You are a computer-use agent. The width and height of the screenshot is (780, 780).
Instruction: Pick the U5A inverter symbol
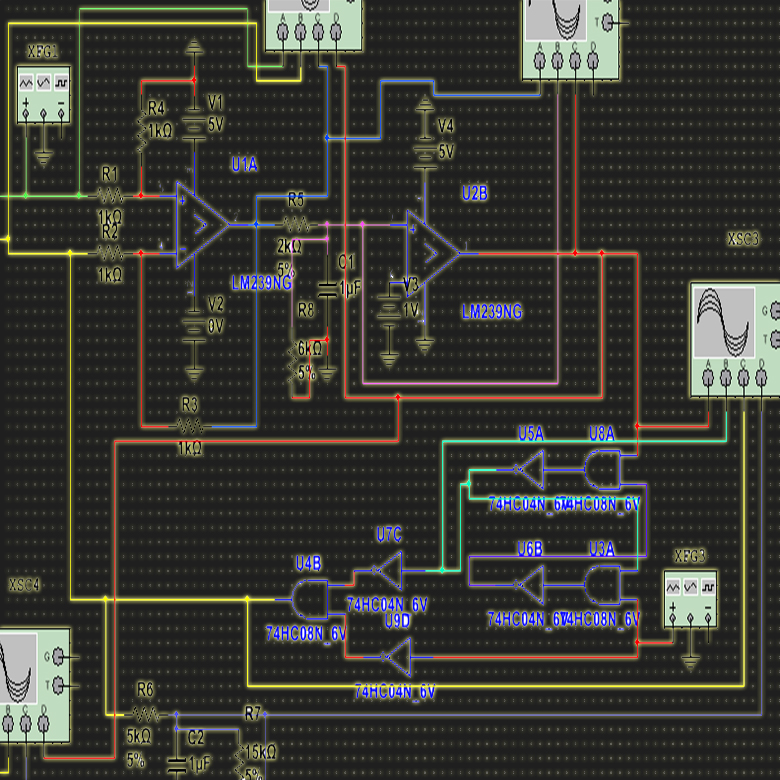pyautogui.click(x=528, y=468)
